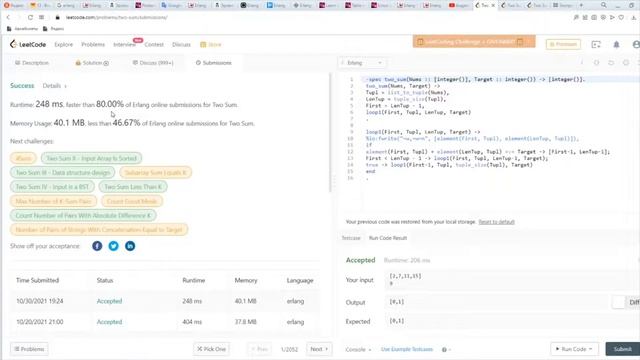Share acceptance on LinkedIn

[x=130, y=246]
